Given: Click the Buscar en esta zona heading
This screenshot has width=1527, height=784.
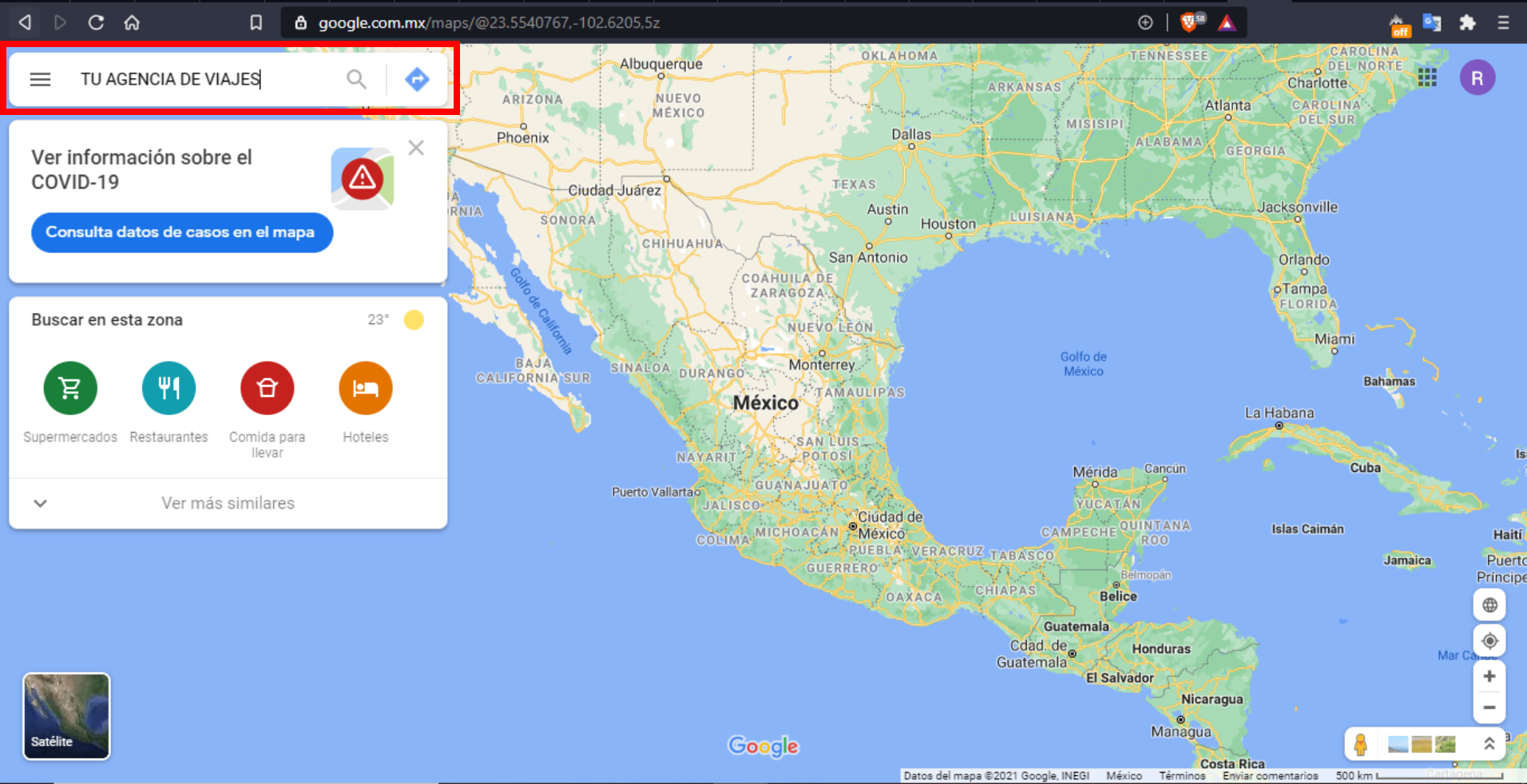Looking at the screenshot, I should coord(107,319).
